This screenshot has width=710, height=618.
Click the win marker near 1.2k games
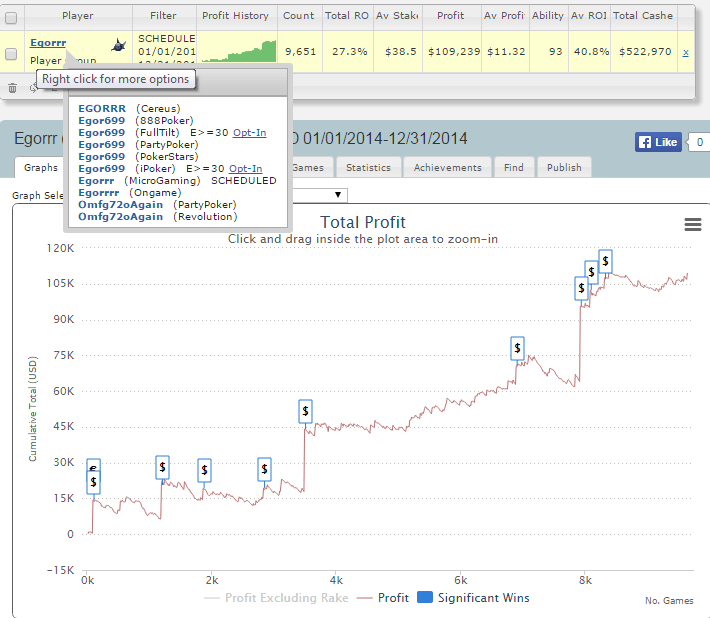162,467
